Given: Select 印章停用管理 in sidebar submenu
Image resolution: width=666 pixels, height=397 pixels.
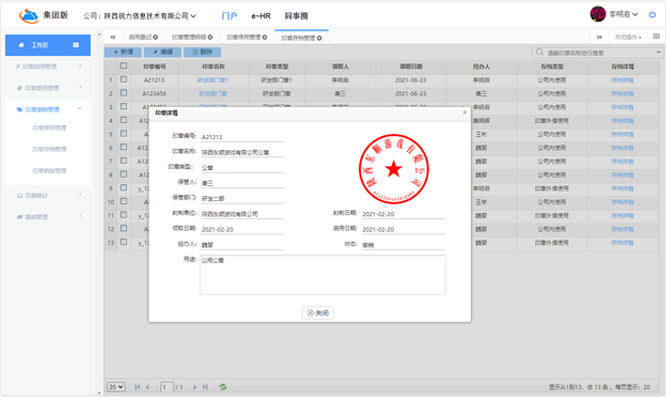Looking at the screenshot, I should (x=49, y=128).
